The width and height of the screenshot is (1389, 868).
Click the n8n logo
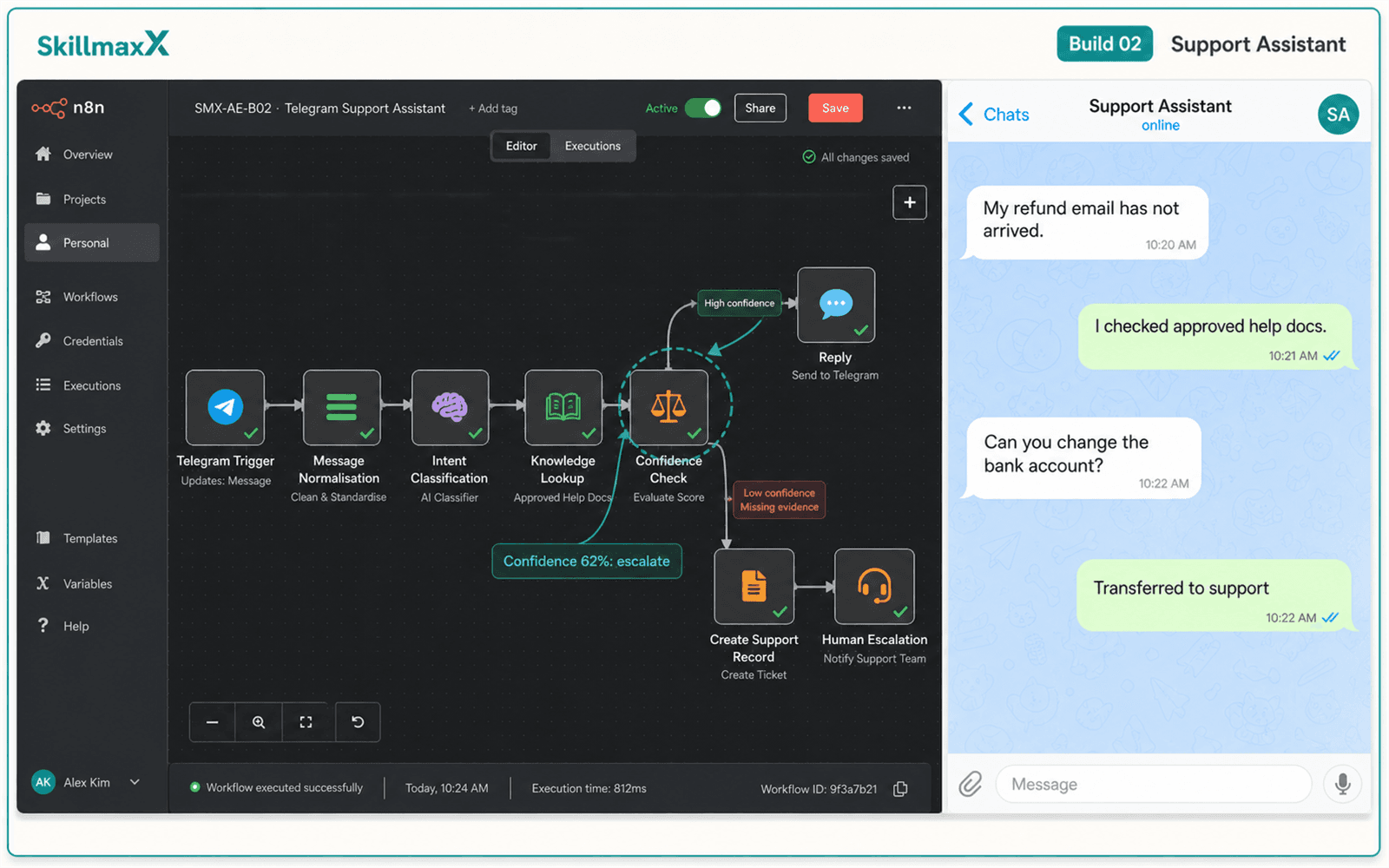[x=69, y=108]
